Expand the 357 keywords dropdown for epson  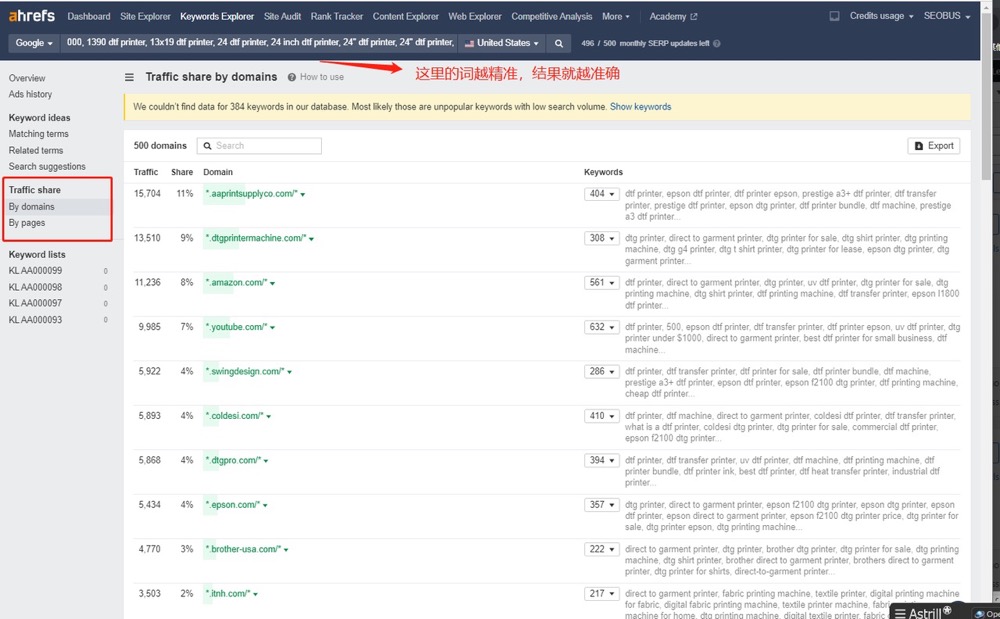601,505
